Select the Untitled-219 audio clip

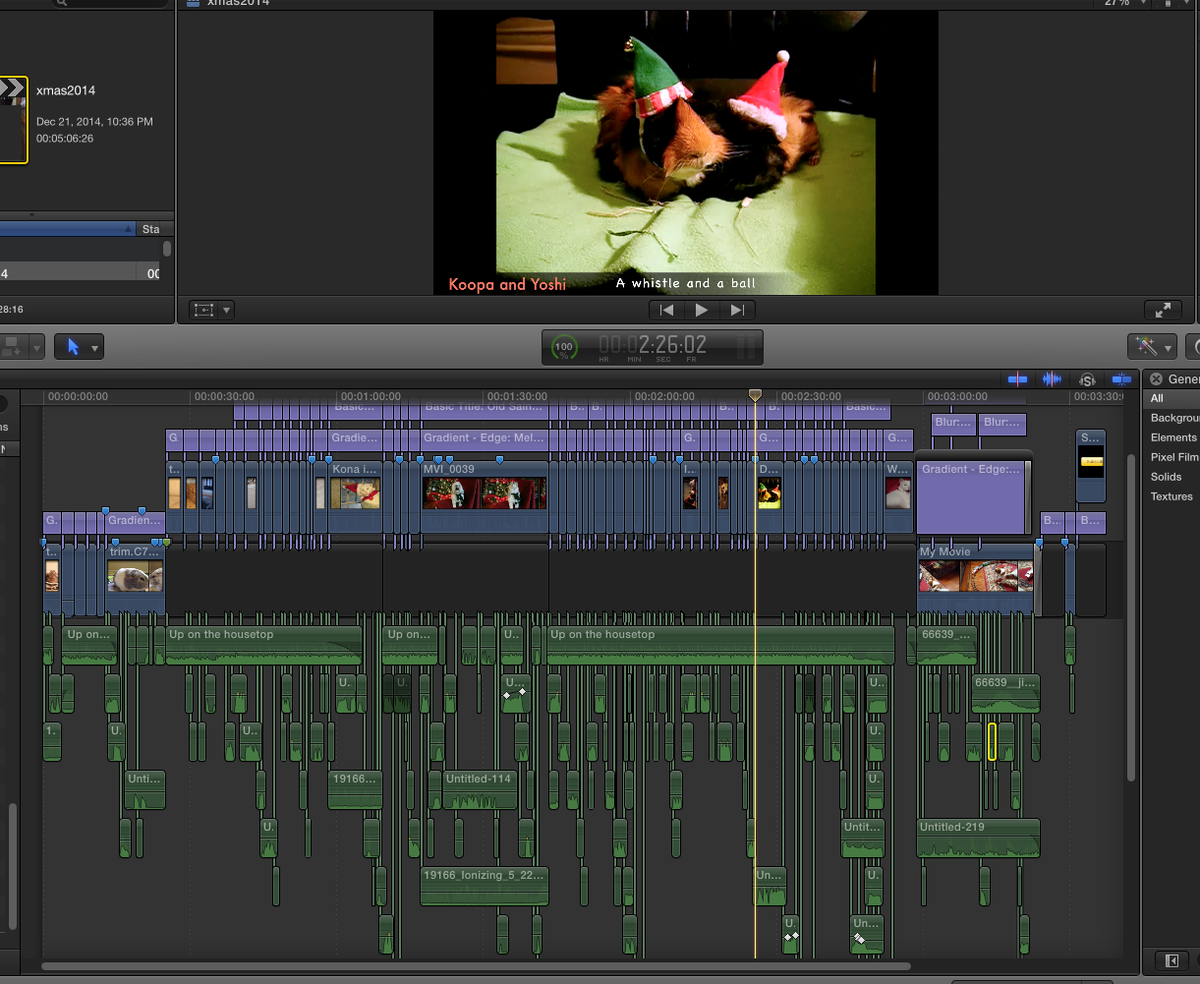pyautogui.click(x=979, y=838)
